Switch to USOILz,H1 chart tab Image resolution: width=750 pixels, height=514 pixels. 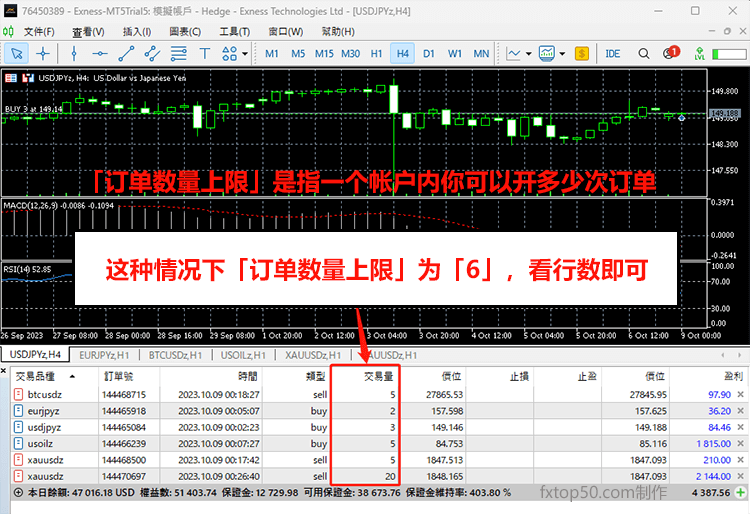(x=243, y=355)
